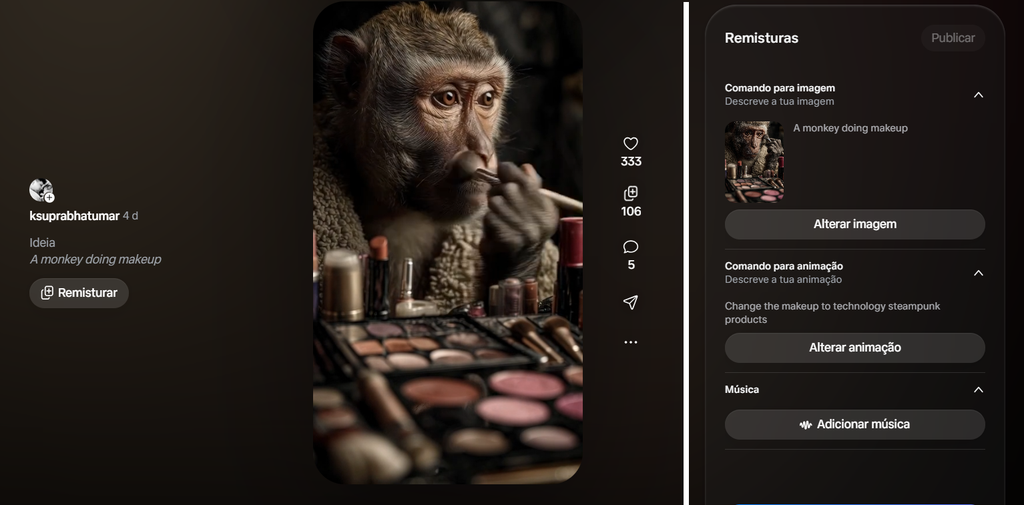
Task: Click the steampunk animation prompt text
Action: (832, 313)
